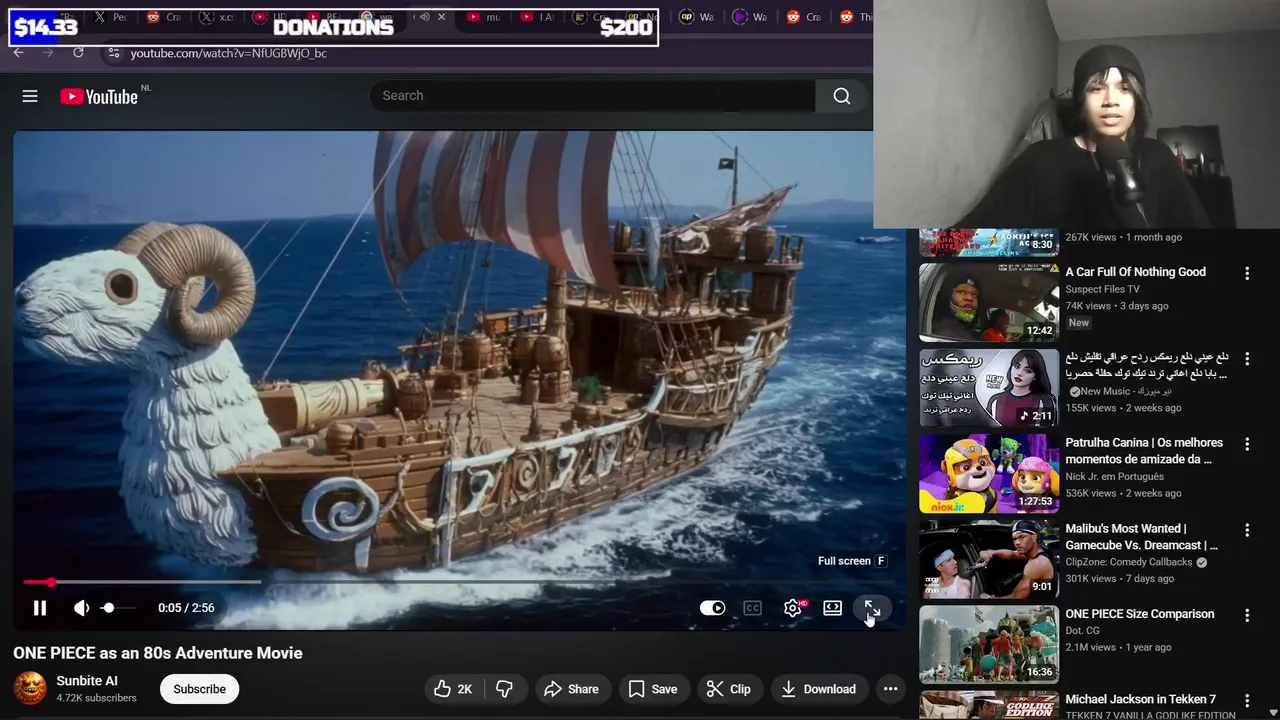Go back with the browser back arrow
1280x720 pixels.
click(18, 53)
